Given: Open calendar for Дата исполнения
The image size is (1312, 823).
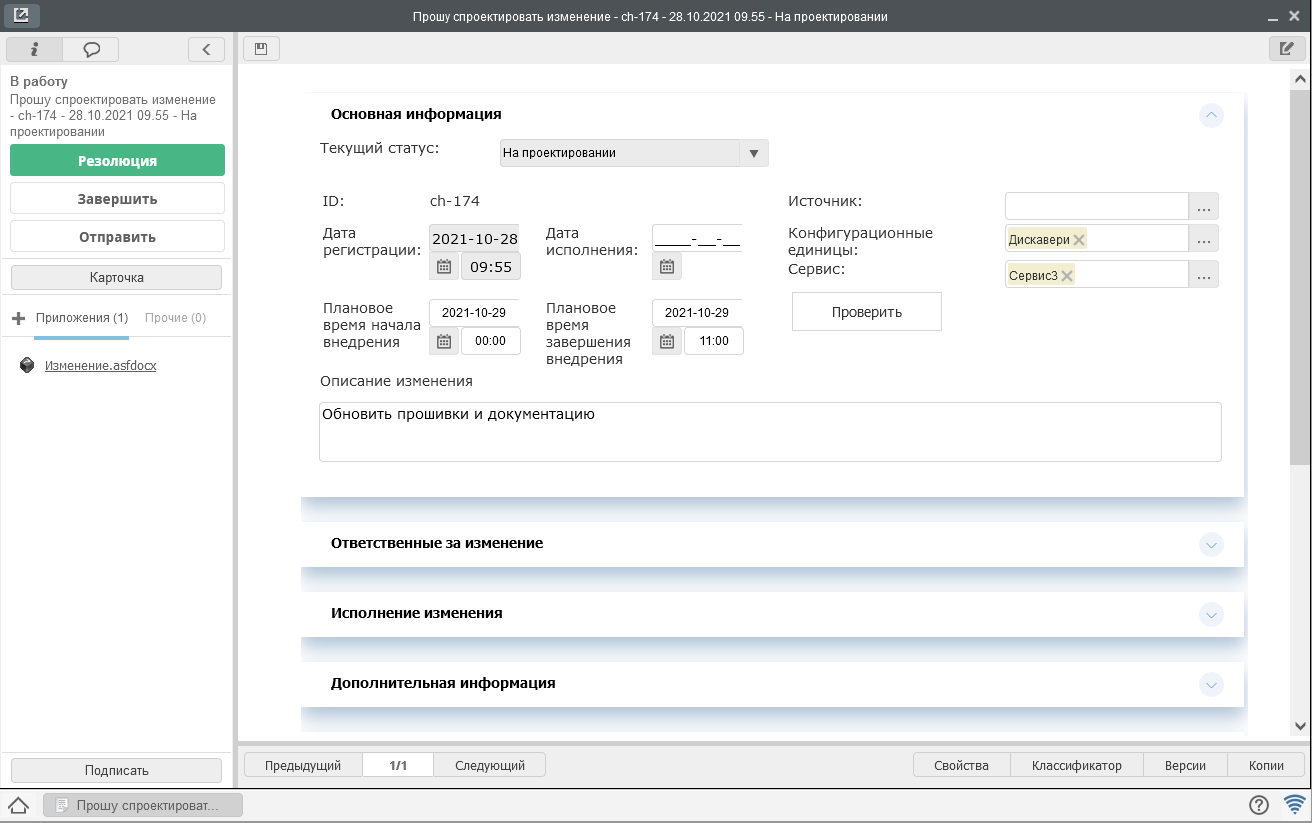Looking at the screenshot, I should tap(667, 266).
